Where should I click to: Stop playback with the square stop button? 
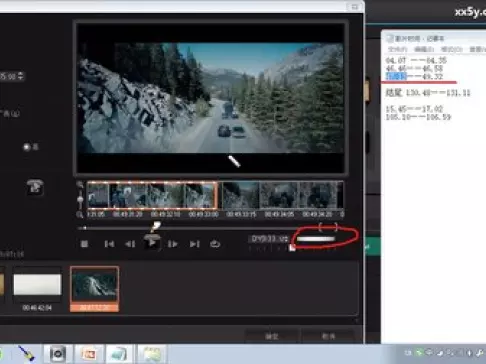(x=84, y=244)
